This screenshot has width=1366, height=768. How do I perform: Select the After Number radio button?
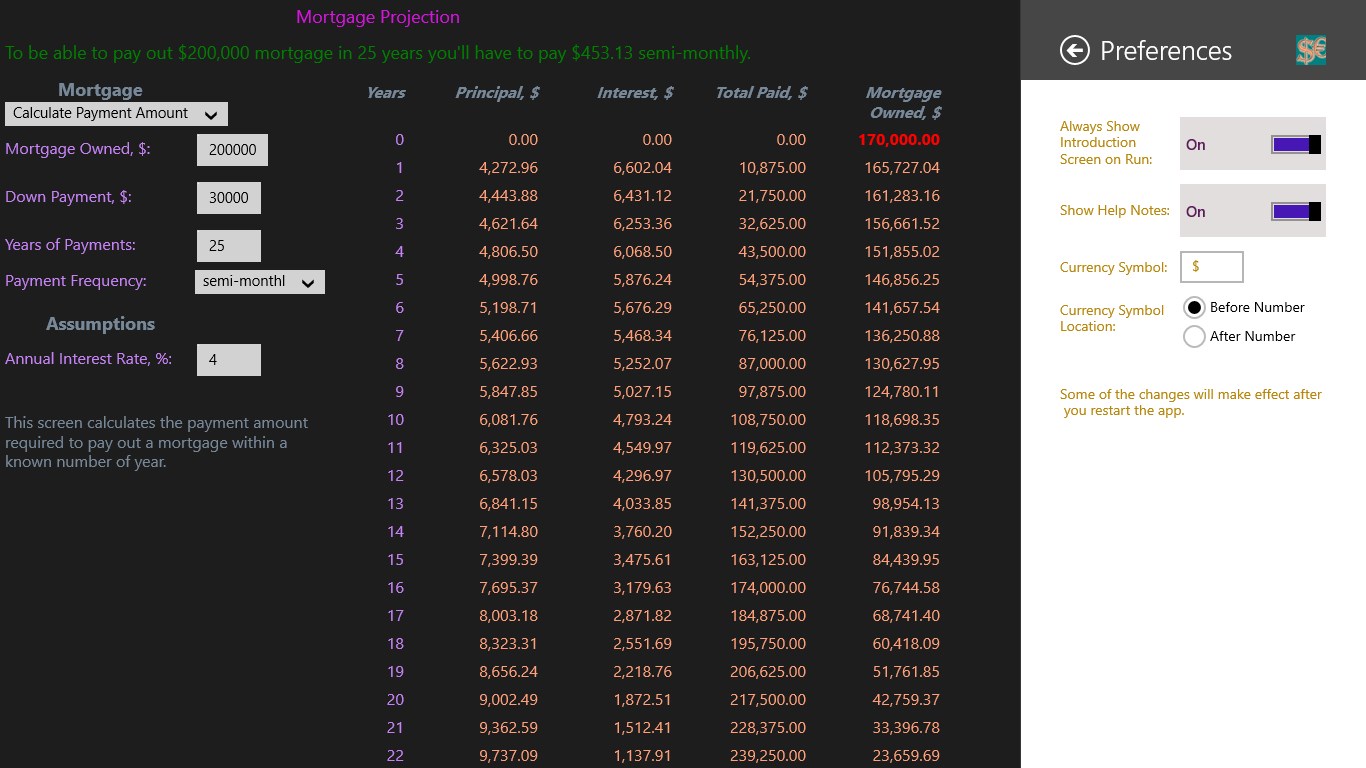[x=1194, y=336]
